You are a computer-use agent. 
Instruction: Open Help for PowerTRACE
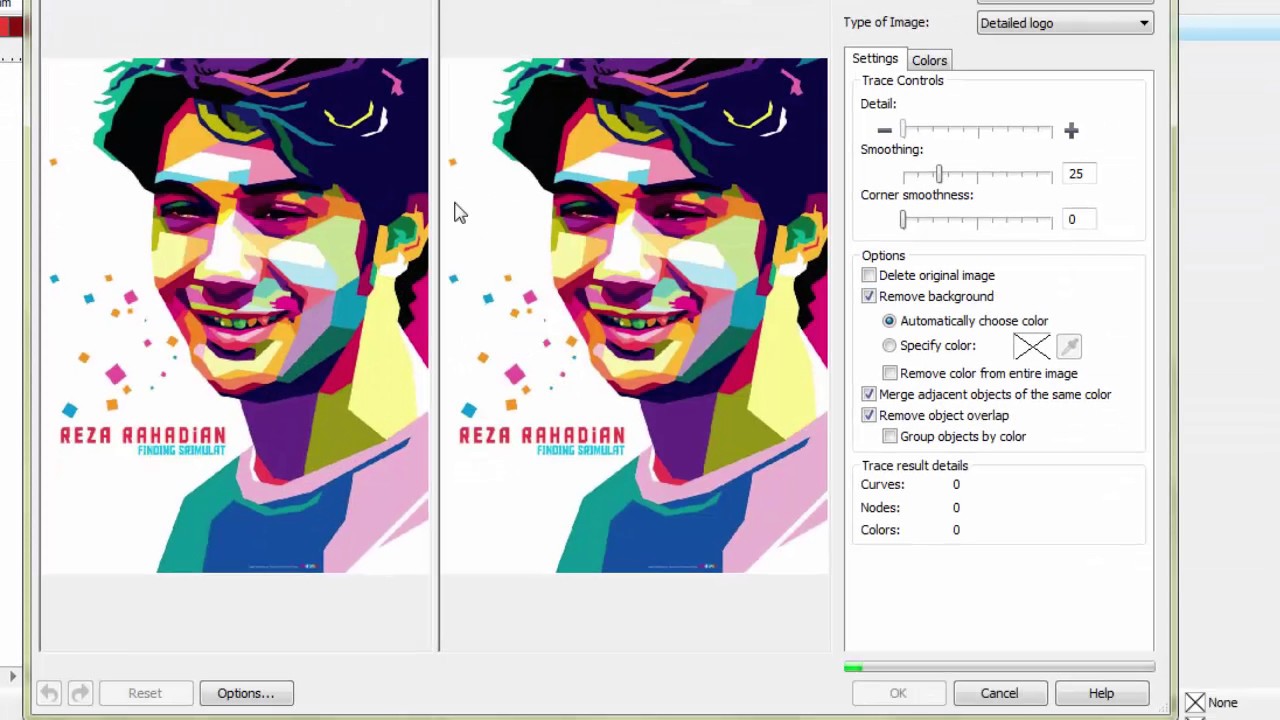click(1101, 693)
